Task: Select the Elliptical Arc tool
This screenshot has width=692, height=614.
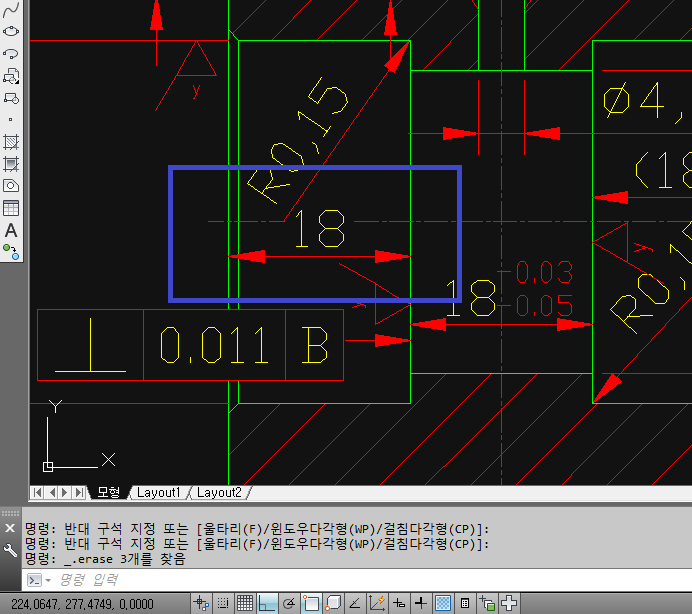Action: pos(11,53)
